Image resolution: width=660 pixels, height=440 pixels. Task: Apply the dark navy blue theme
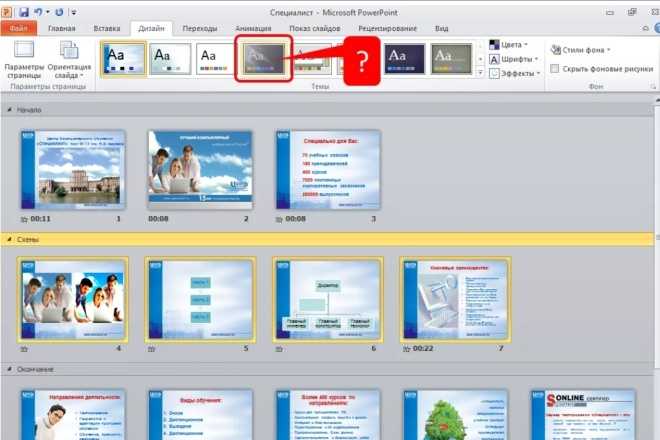[x=404, y=59]
